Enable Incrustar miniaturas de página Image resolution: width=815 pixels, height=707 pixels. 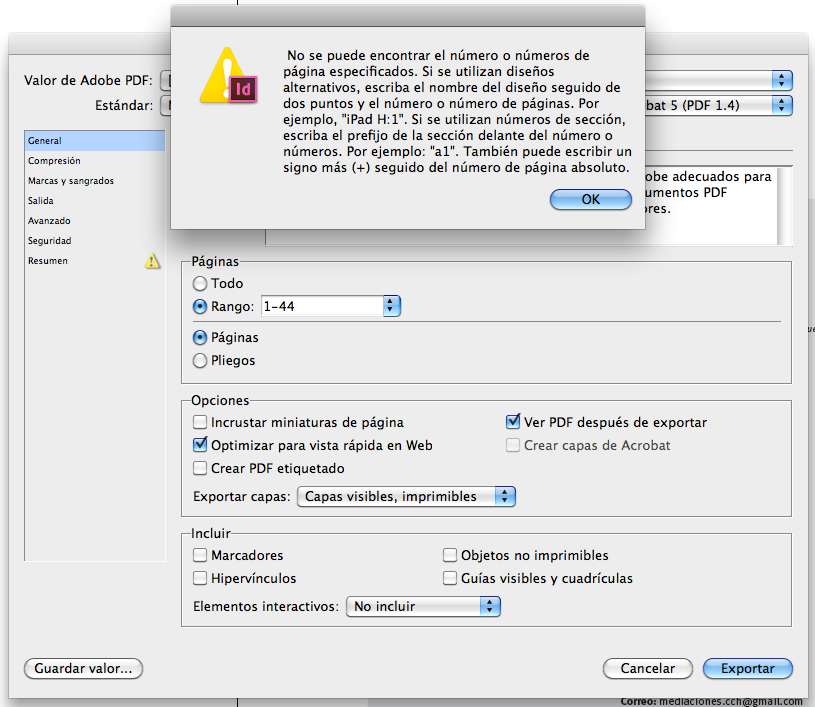point(200,422)
